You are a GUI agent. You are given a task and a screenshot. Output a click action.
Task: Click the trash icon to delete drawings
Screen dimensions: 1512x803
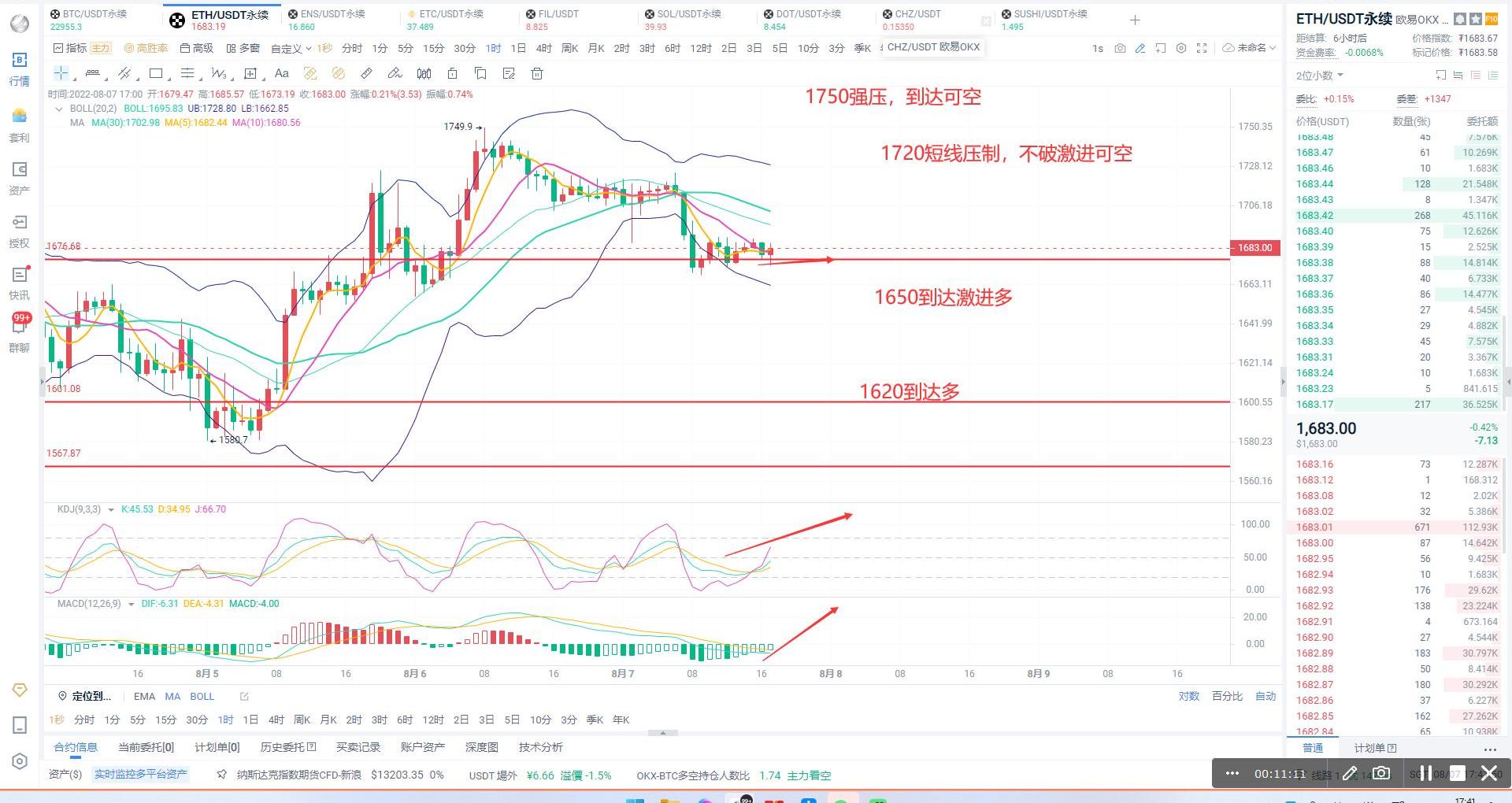click(537, 74)
